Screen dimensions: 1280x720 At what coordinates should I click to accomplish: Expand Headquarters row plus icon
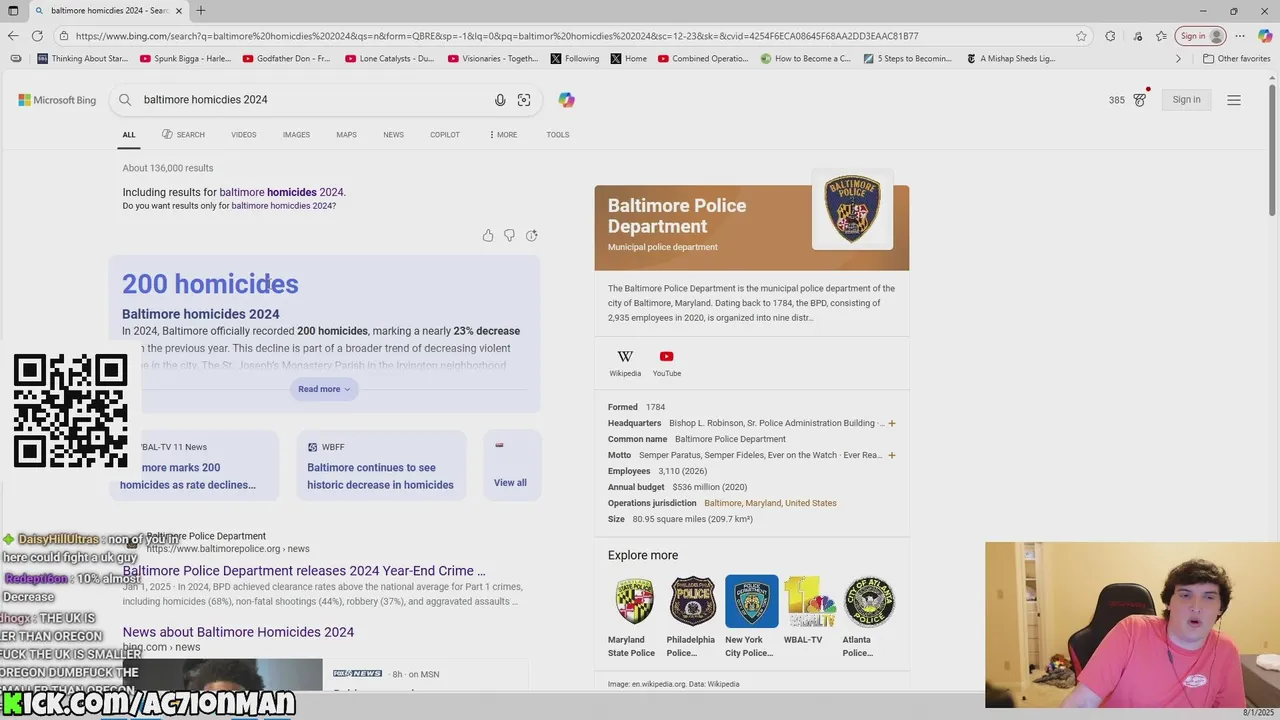pos(892,423)
